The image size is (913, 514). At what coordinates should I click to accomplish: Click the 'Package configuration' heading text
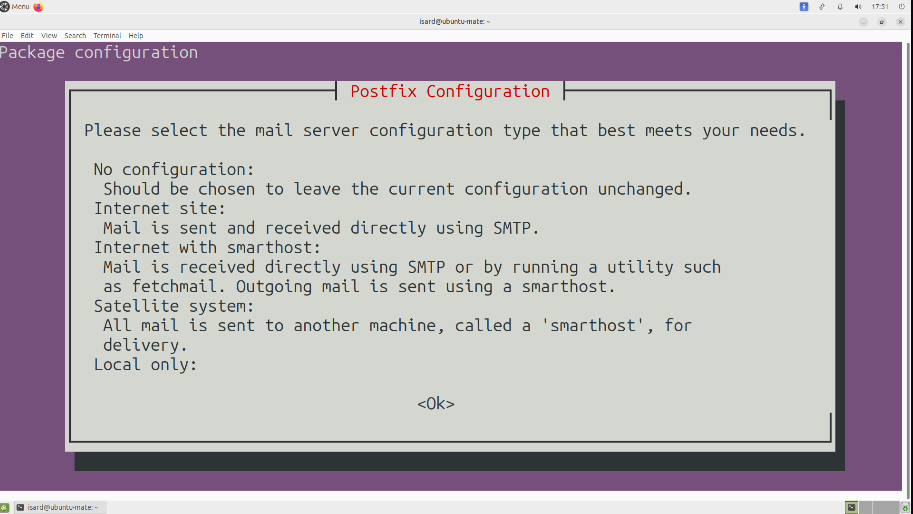98,52
